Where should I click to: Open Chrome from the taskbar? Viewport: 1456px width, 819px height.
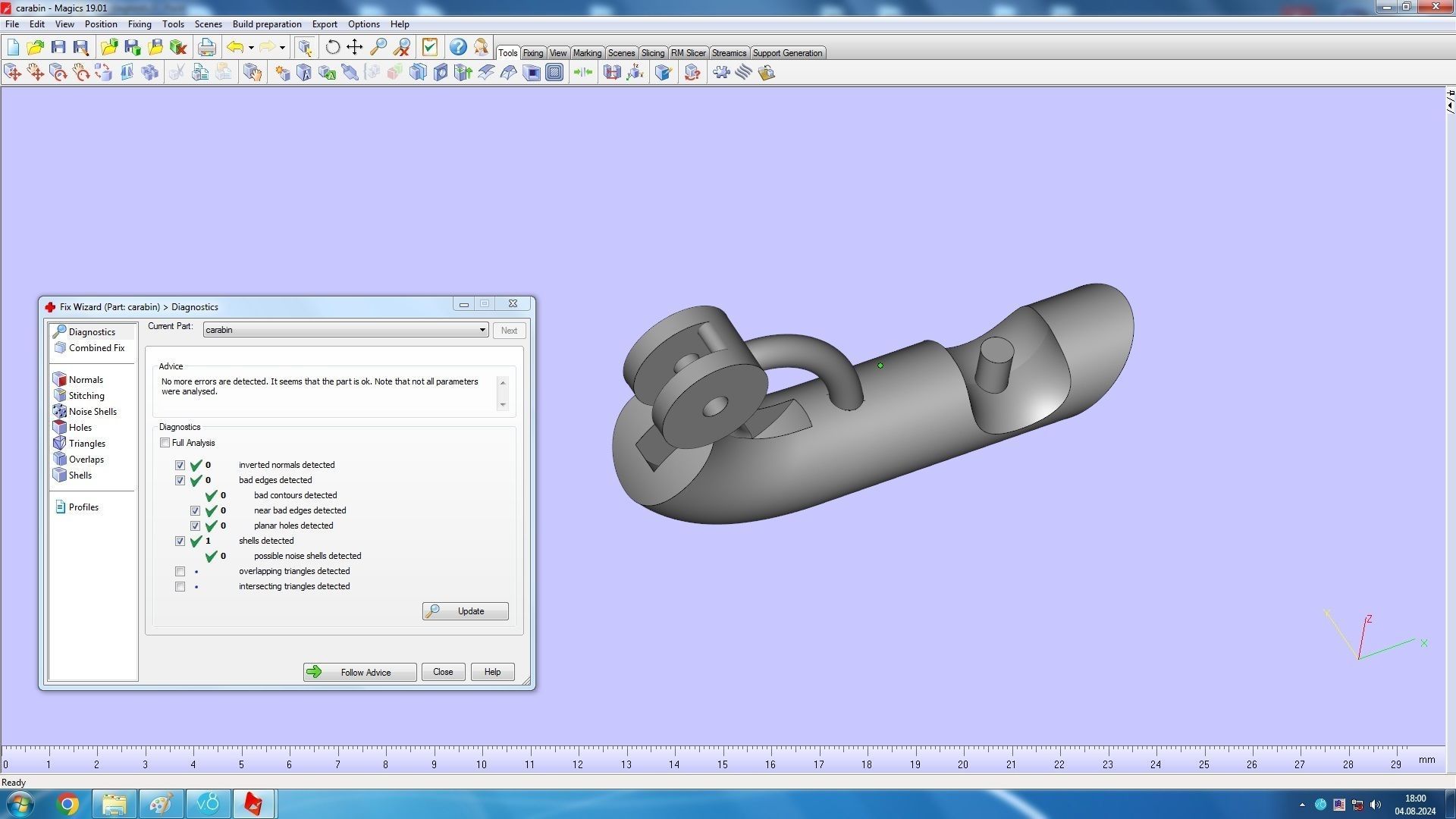click(x=67, y=804)
